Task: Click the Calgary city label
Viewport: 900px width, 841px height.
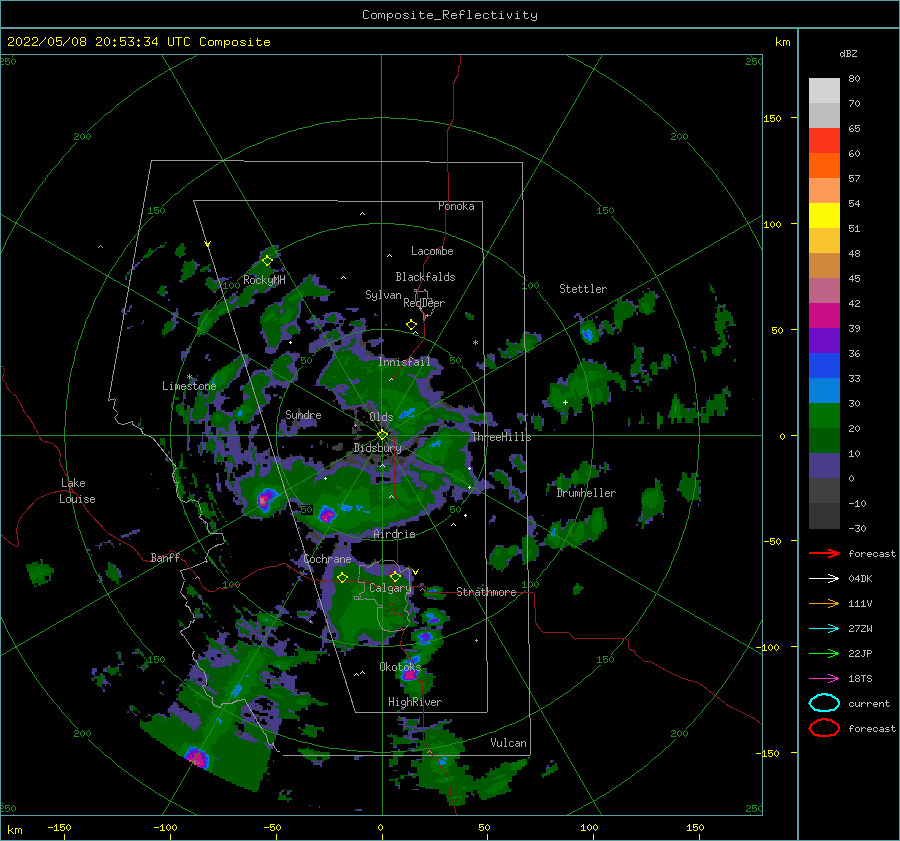Action: pos(390,588)
